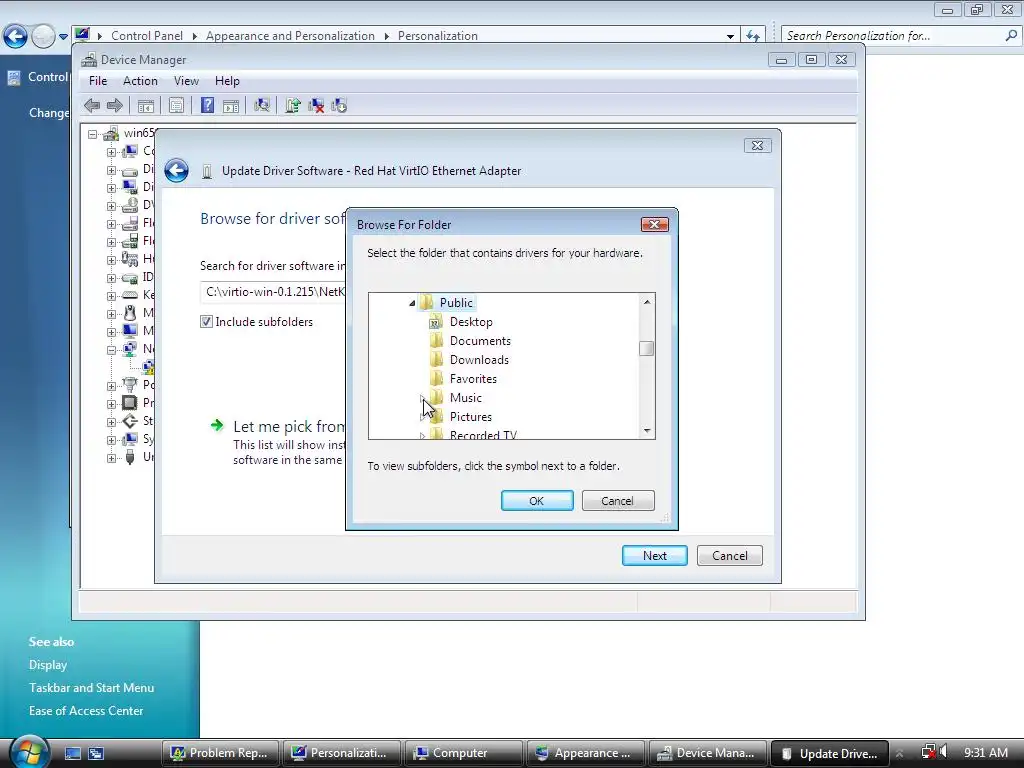Click the driver path input field
1024x768 pixels.
pos(274,292)
